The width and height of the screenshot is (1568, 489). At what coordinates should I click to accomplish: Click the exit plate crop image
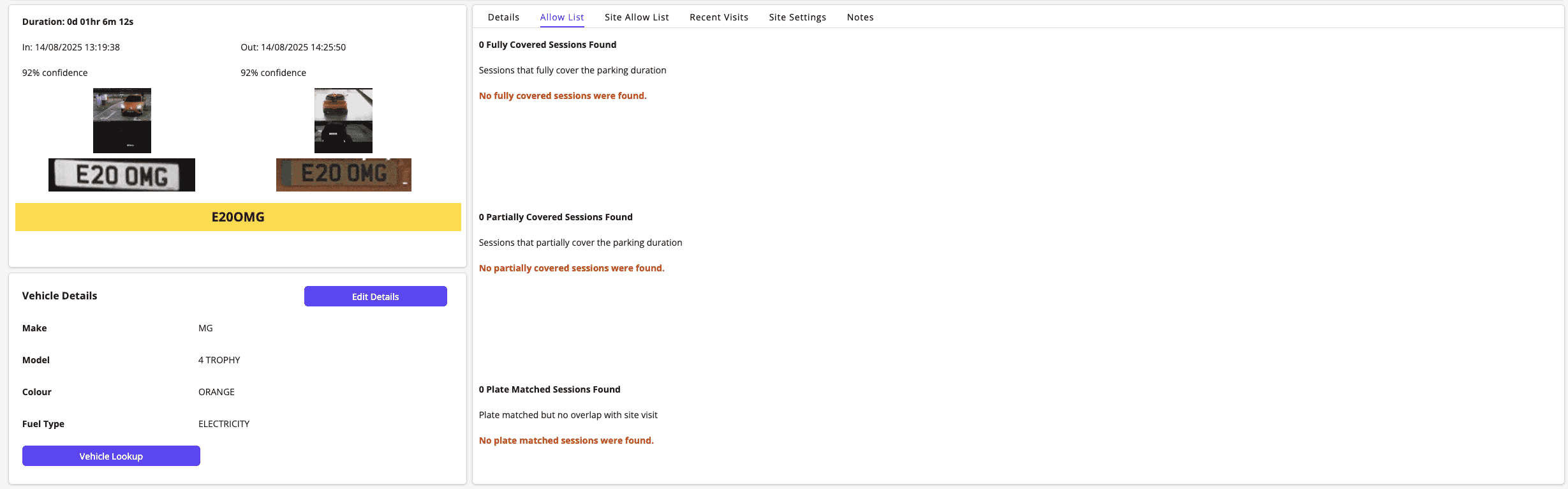(x=343, y=175)
